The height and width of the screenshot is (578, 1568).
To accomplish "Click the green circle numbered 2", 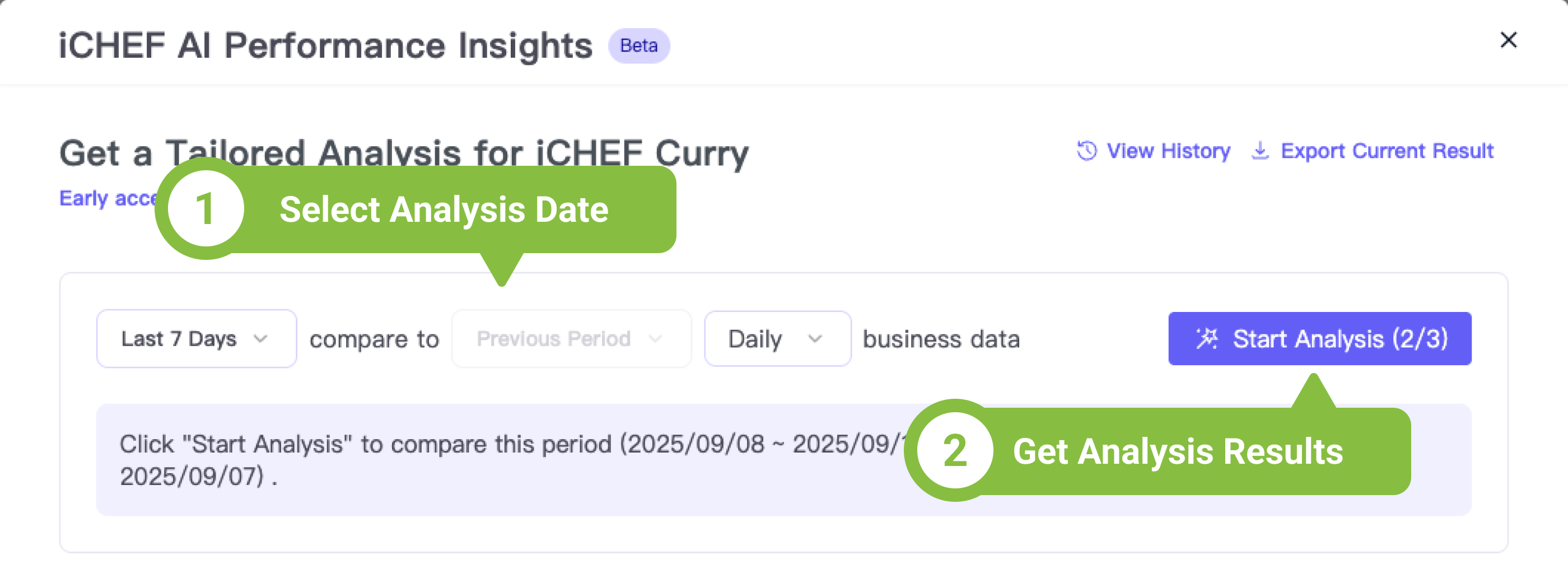I will tap(954, 451).
